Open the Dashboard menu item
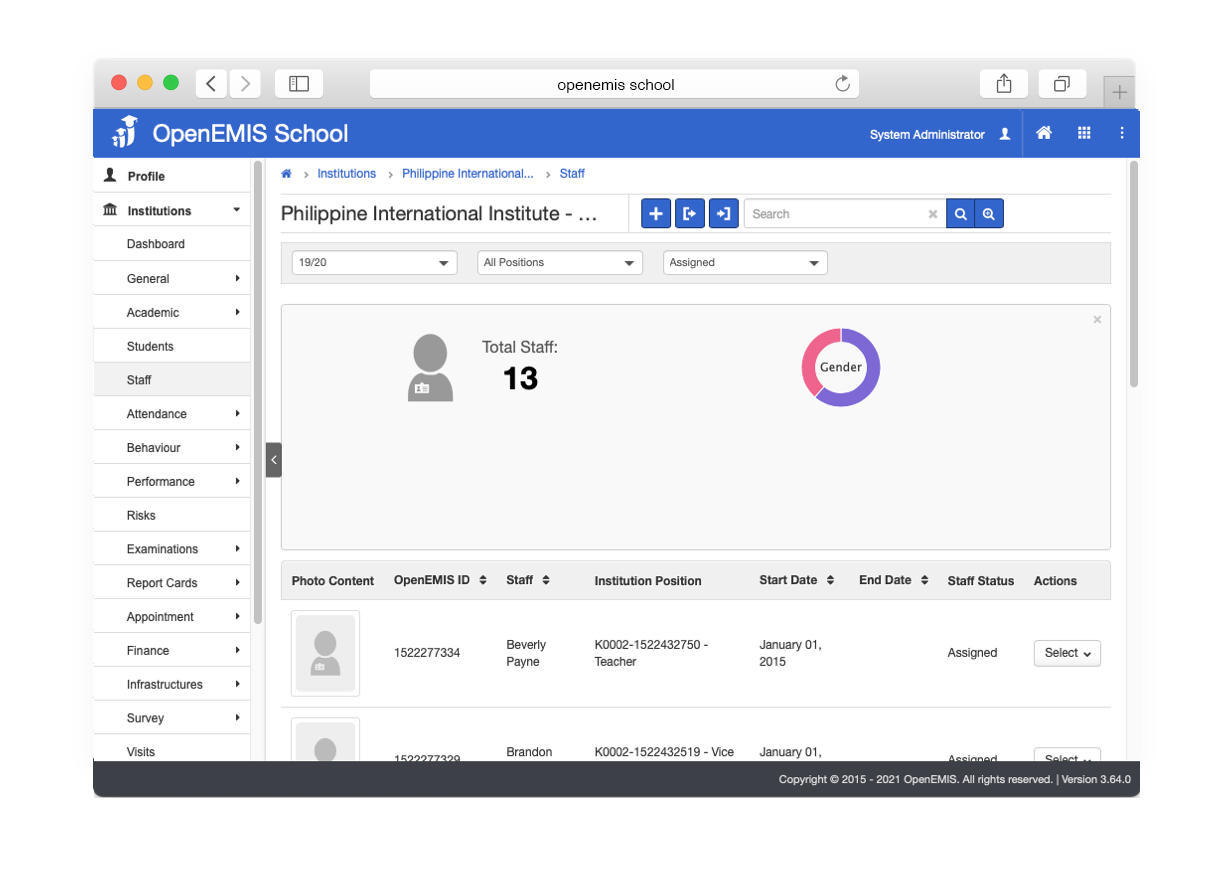The width and height of the screenshot is (1230, 896). (172, 244)
